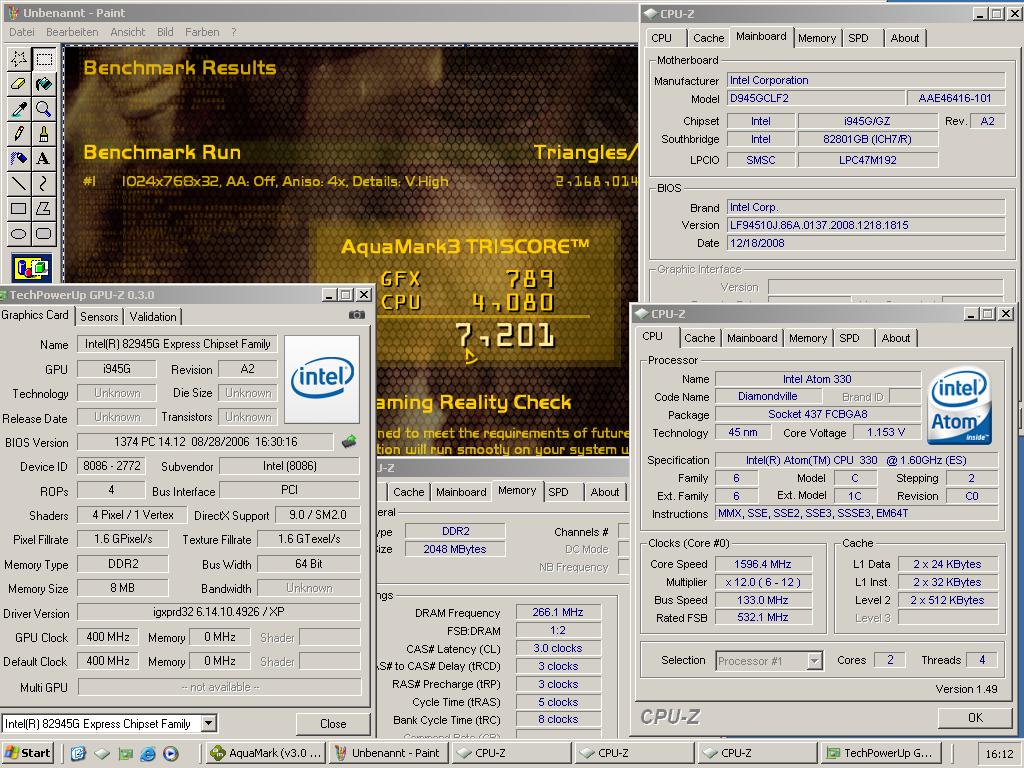The width and height of the screenshot is (1024, 768).
Task: Choose the Airbrush tool in Paint
Action: [19, 159]
